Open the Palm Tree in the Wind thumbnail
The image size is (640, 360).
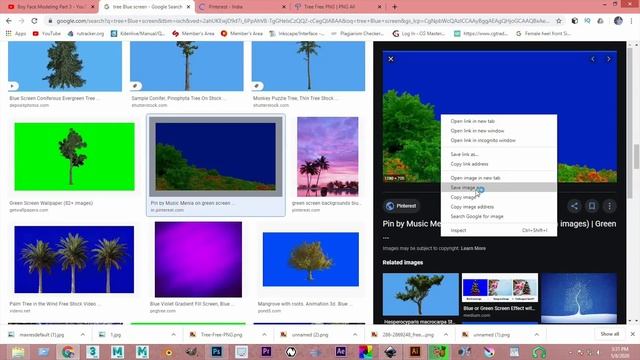coord(74,259)
